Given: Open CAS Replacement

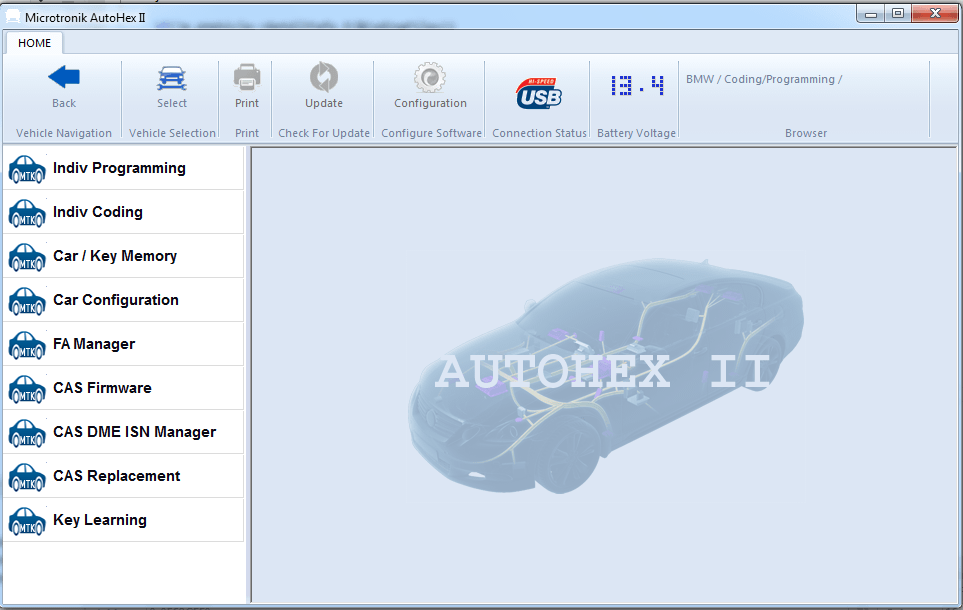Looking at the screenshot, I should (123, 476).
